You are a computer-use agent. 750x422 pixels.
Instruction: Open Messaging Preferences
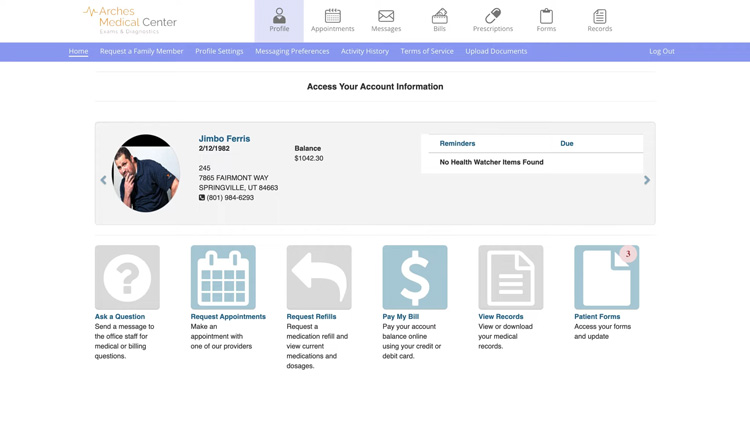[292, 51]
